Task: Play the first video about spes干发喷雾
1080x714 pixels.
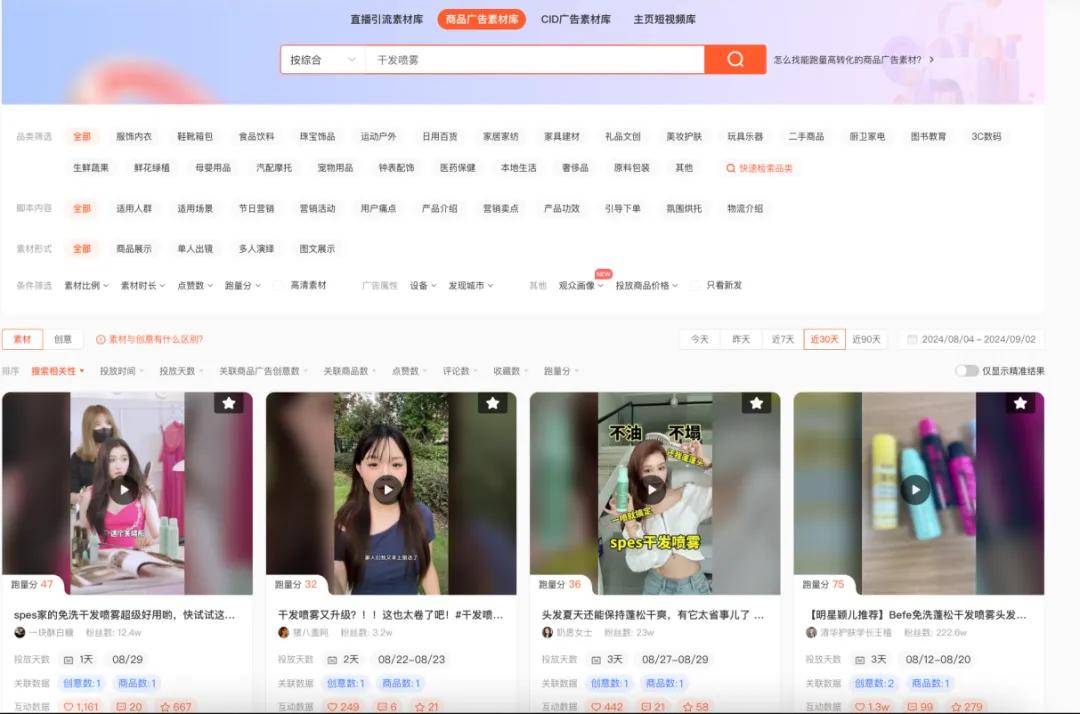Action: tap(126, 489)
